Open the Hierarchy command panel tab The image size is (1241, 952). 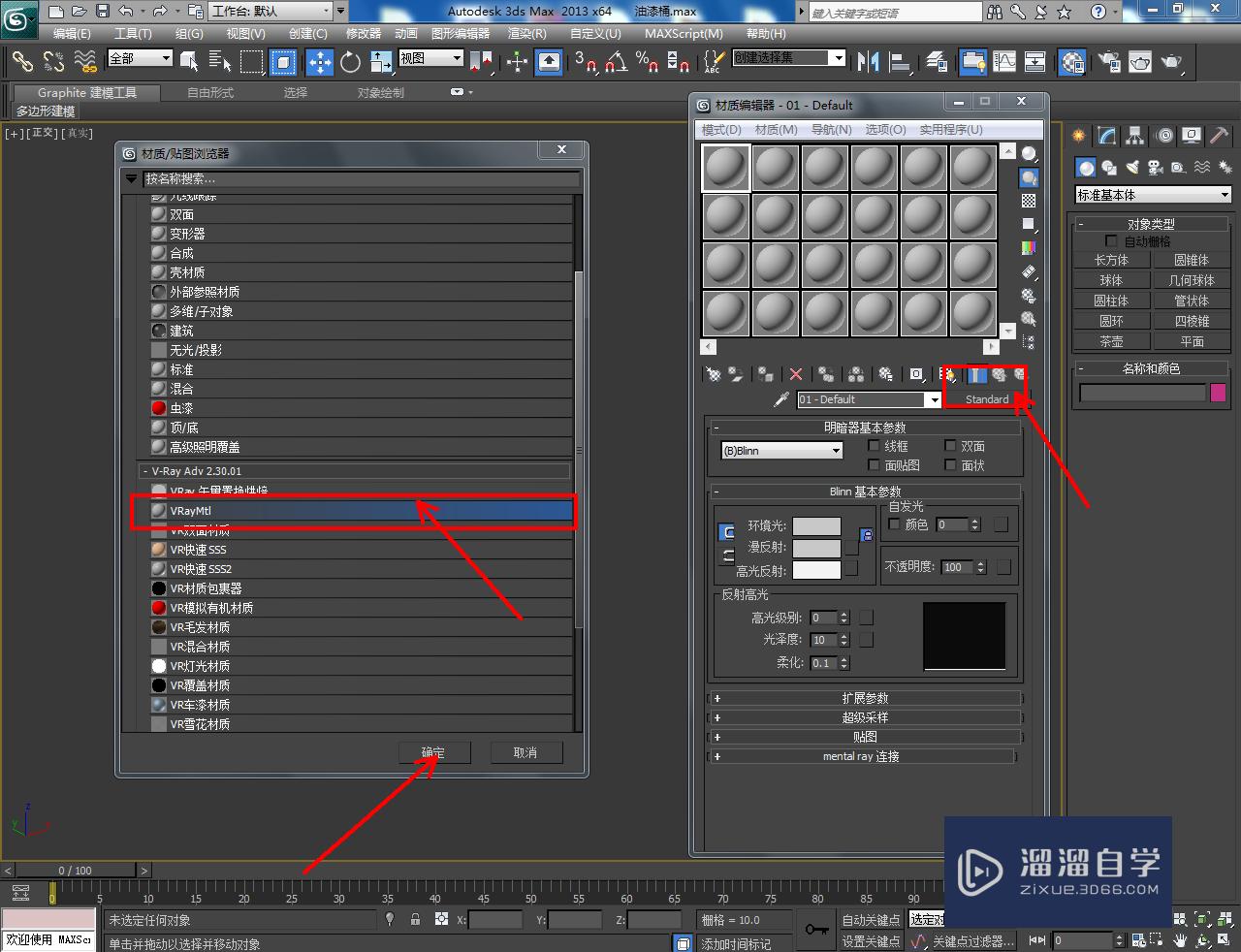click(1134, 136)
